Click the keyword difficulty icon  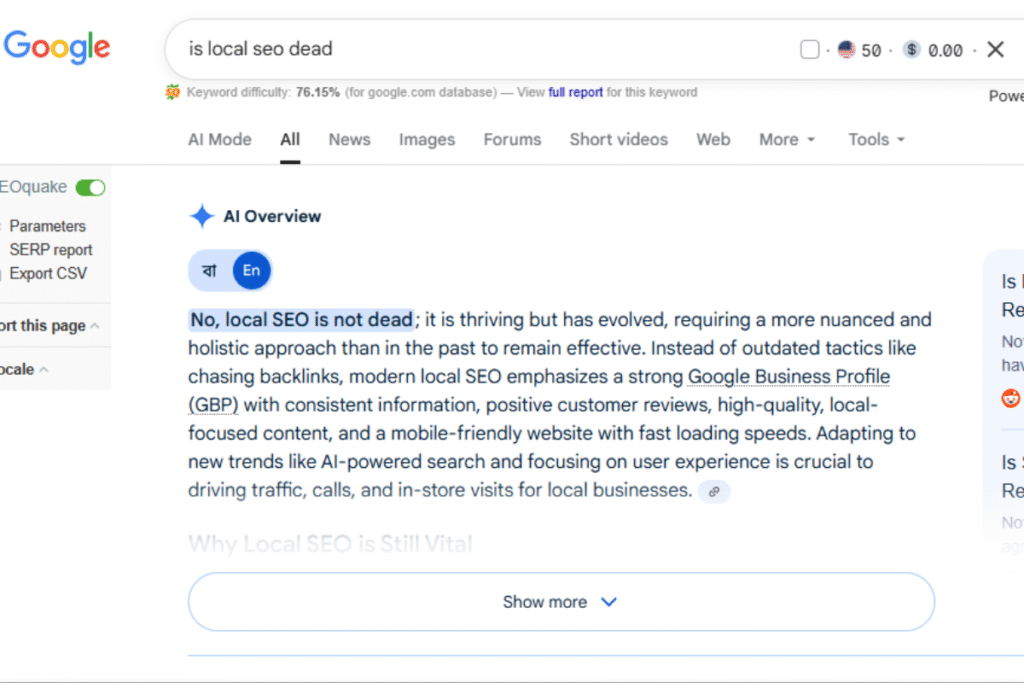[x=173, y=92]
